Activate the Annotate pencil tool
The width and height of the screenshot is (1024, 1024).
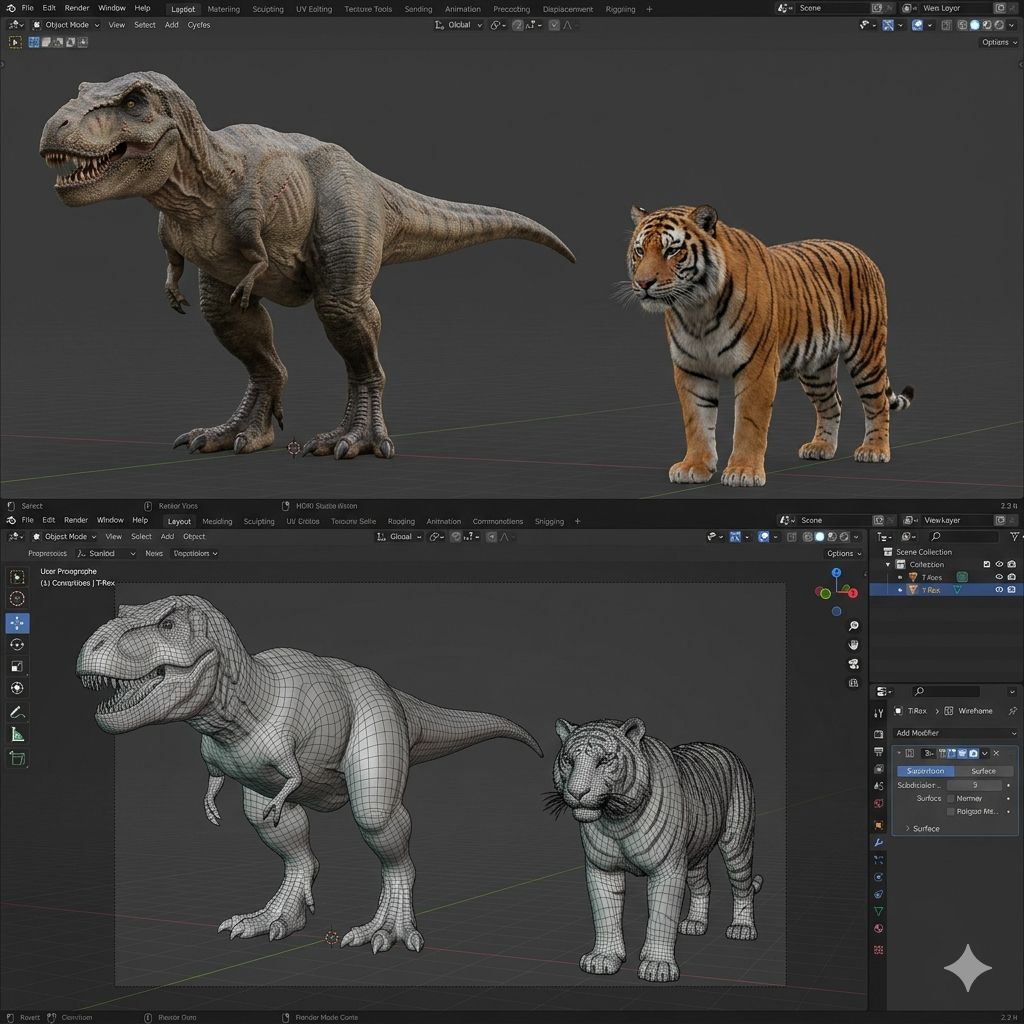click(x=18, y=712)
